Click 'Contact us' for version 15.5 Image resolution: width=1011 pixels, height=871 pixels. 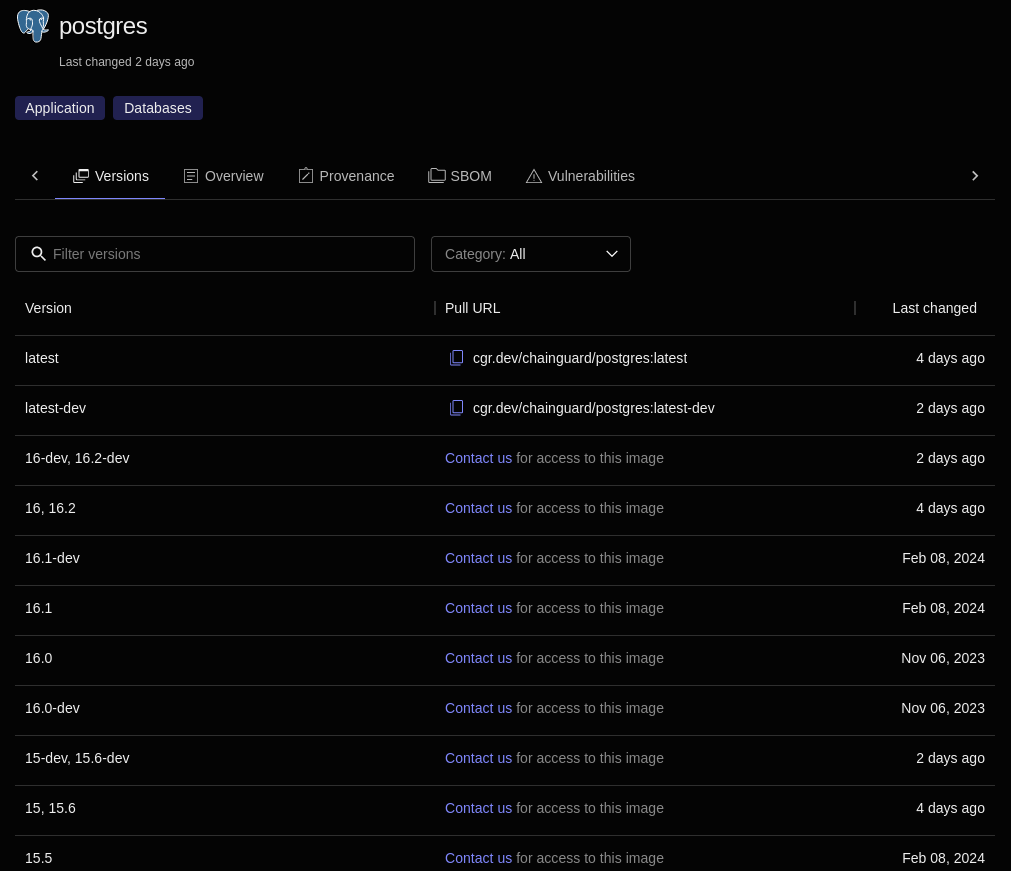click(x=478, y=858)
